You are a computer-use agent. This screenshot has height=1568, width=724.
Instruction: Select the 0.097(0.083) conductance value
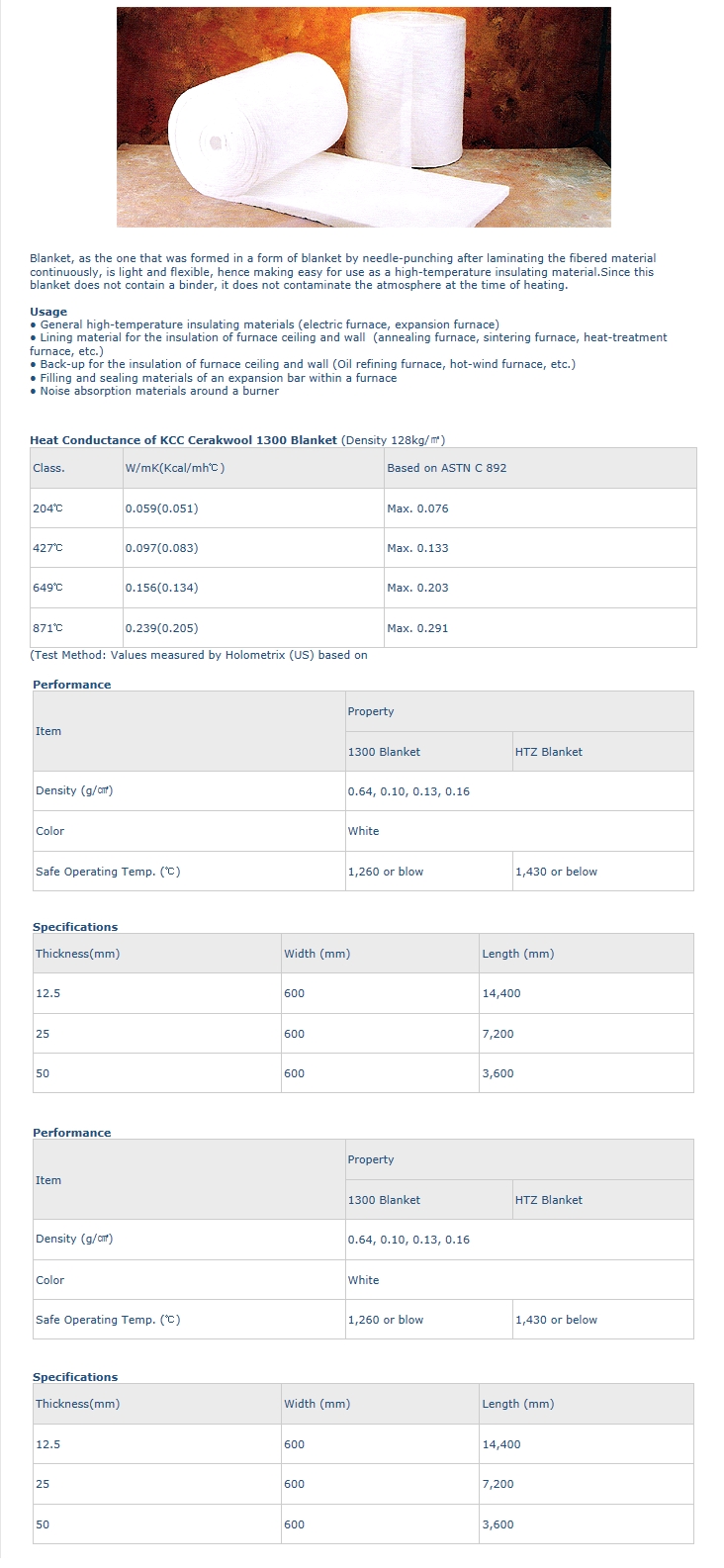[161, 548]
